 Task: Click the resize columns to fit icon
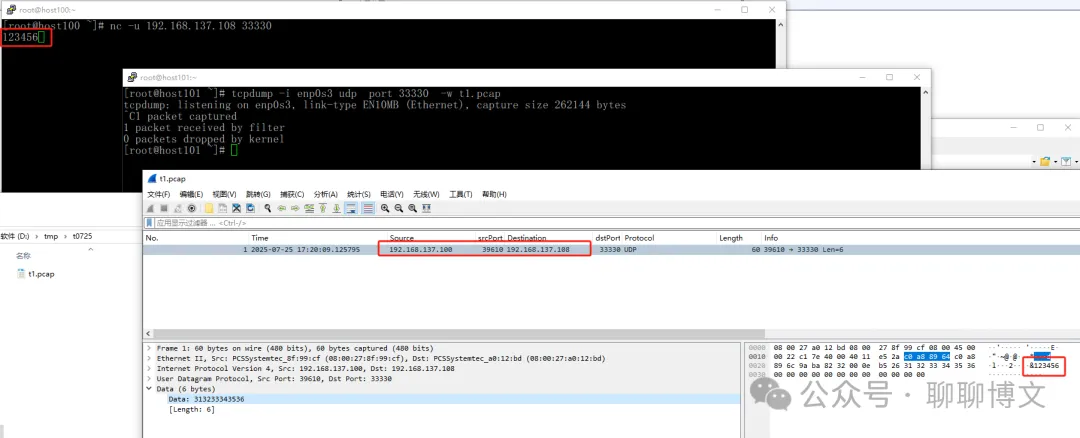point(426,208)
